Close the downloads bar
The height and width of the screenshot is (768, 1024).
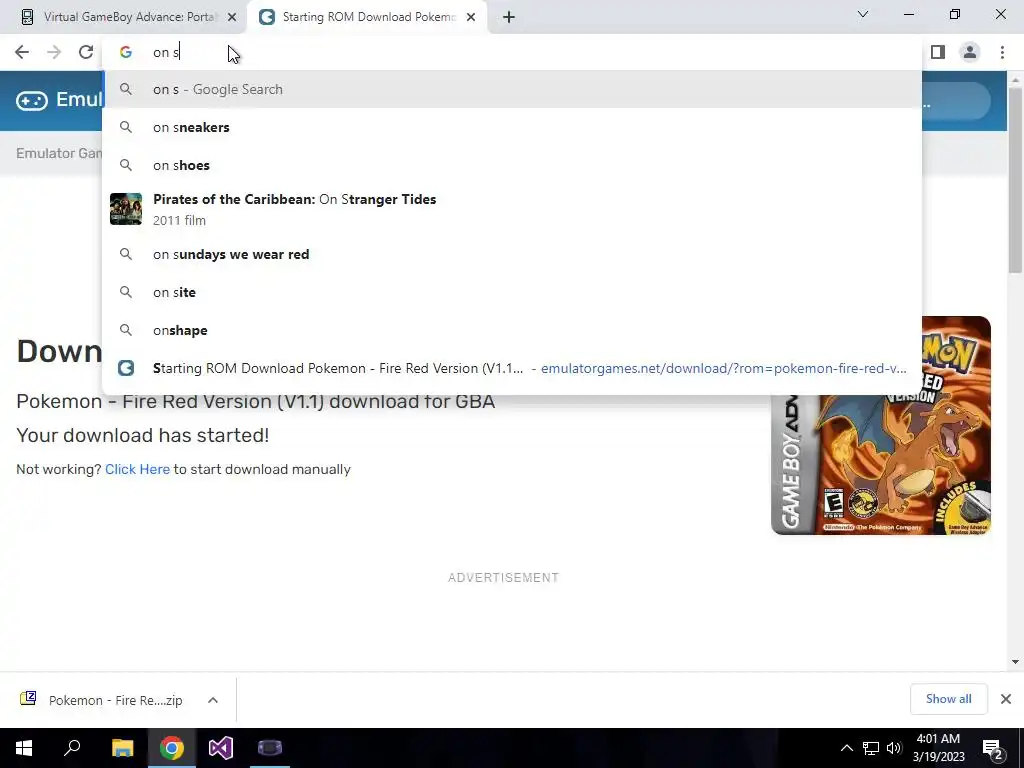(1006, 699)
